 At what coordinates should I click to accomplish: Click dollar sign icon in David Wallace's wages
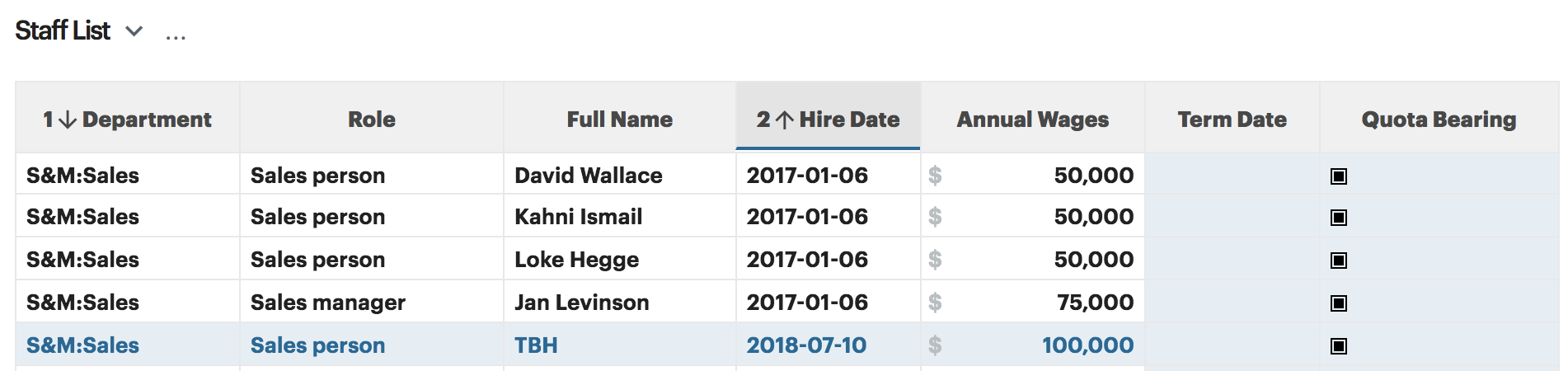(x=935, y=176)
